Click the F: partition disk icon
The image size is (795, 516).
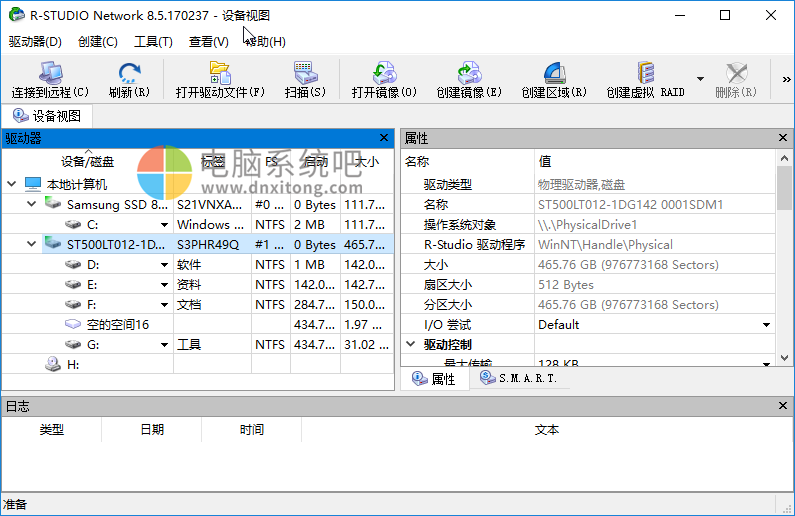tap(73, 304)
